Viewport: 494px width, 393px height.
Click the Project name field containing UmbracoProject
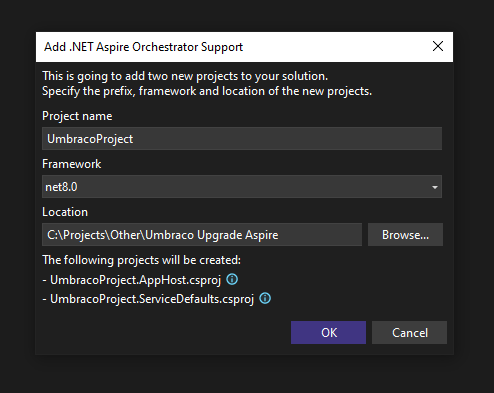pyautogui.click(x=242, y=139)
